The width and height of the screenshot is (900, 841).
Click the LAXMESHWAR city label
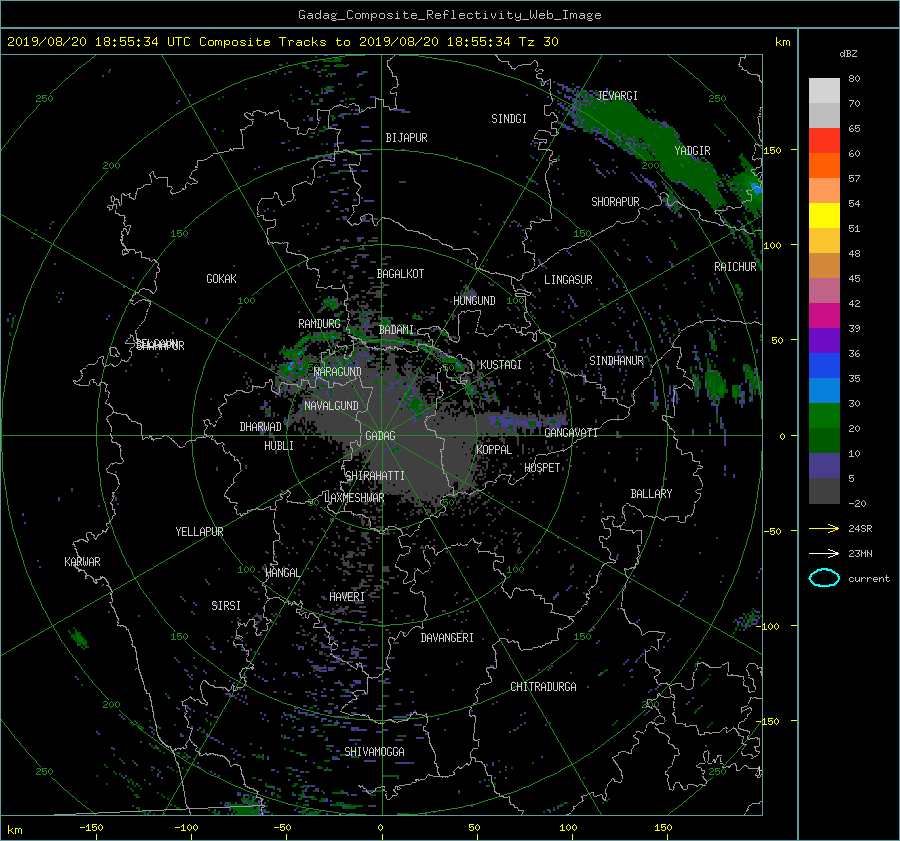click(354, 498)
